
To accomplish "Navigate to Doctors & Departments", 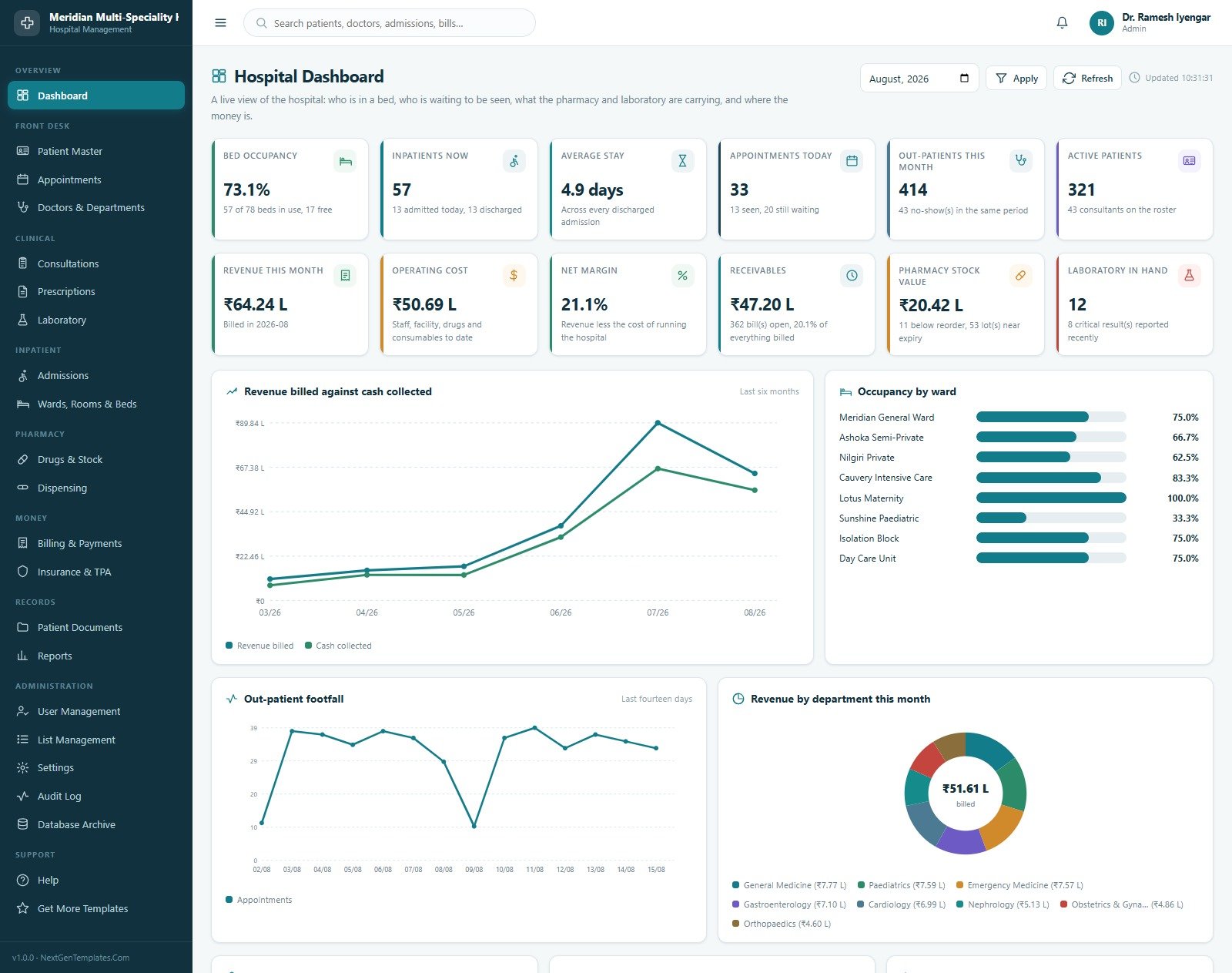I will (96, 207).
